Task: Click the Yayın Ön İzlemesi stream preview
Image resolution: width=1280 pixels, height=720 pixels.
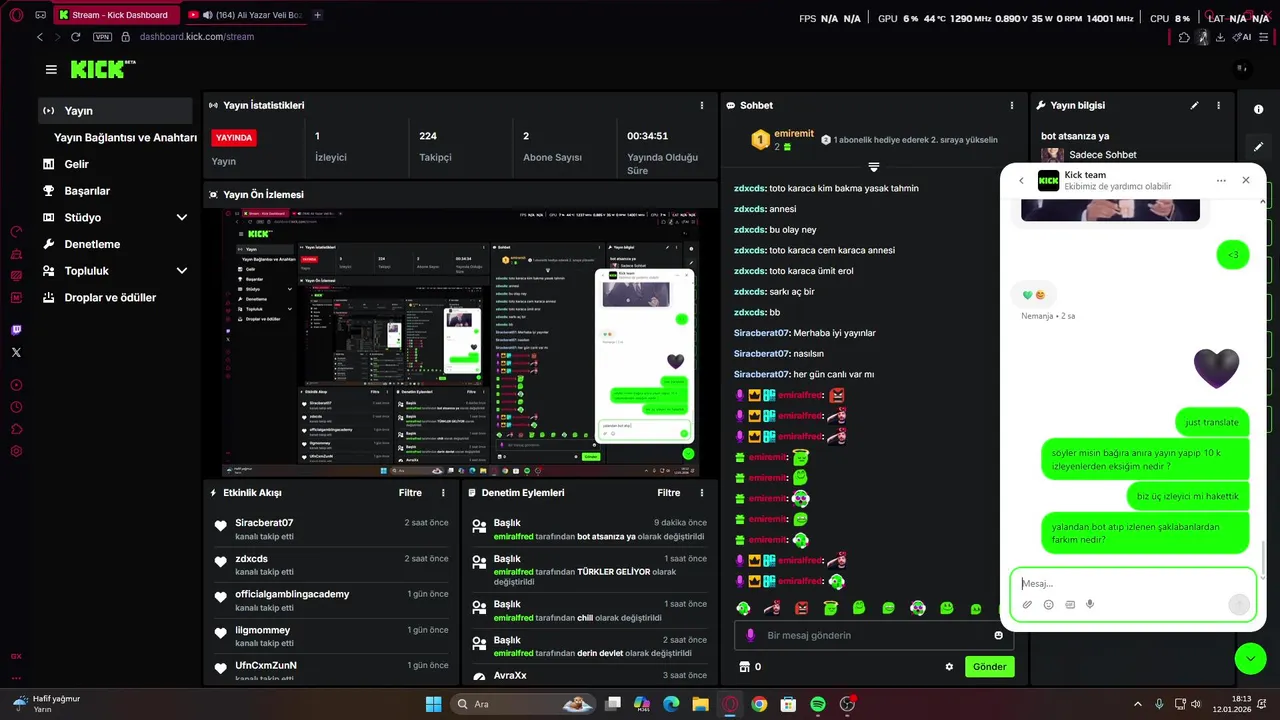Action: tap(461, 343)
